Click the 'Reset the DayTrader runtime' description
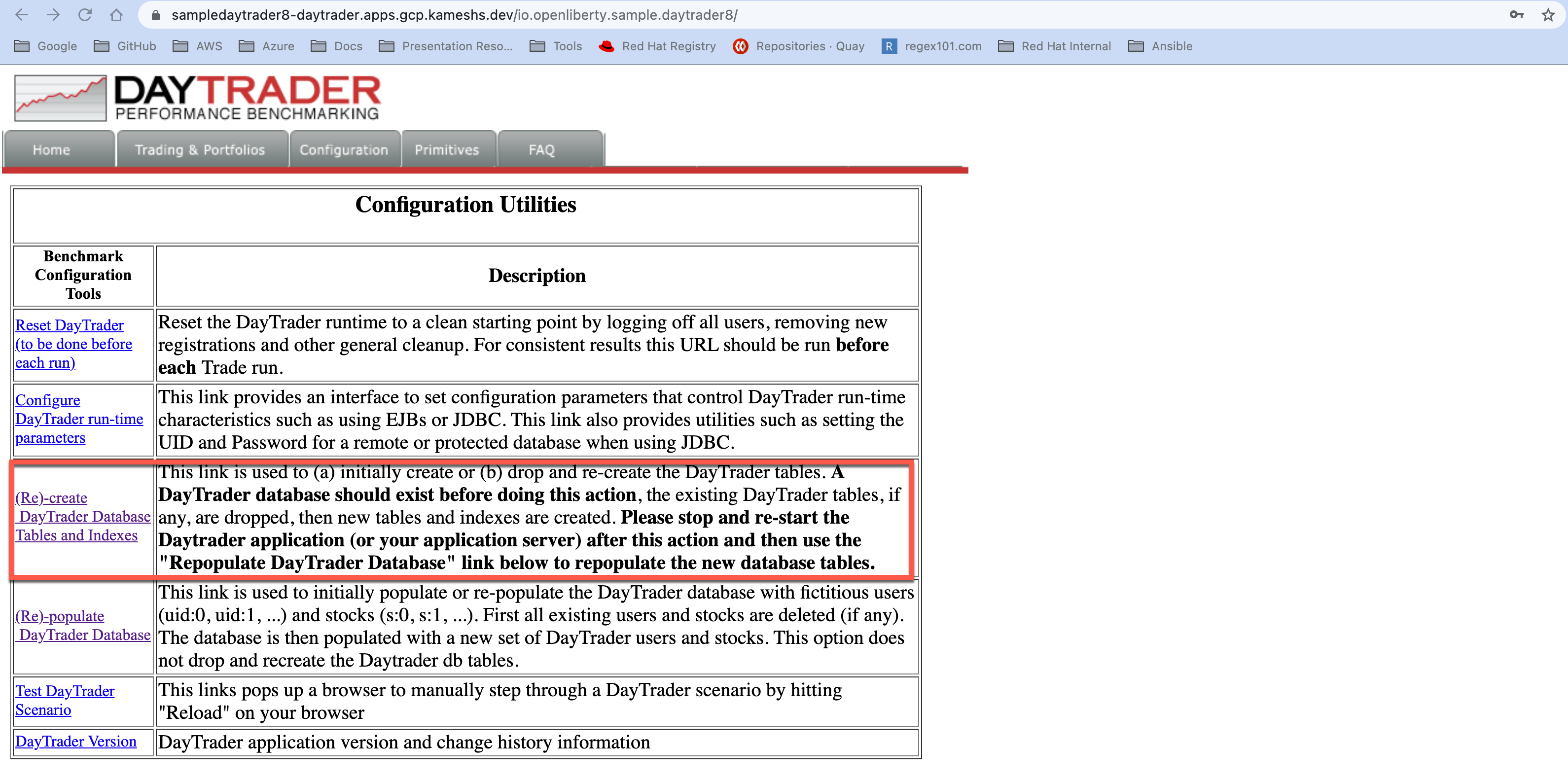Viewport: 1568px width, 780px height. (x=524, y=345)
